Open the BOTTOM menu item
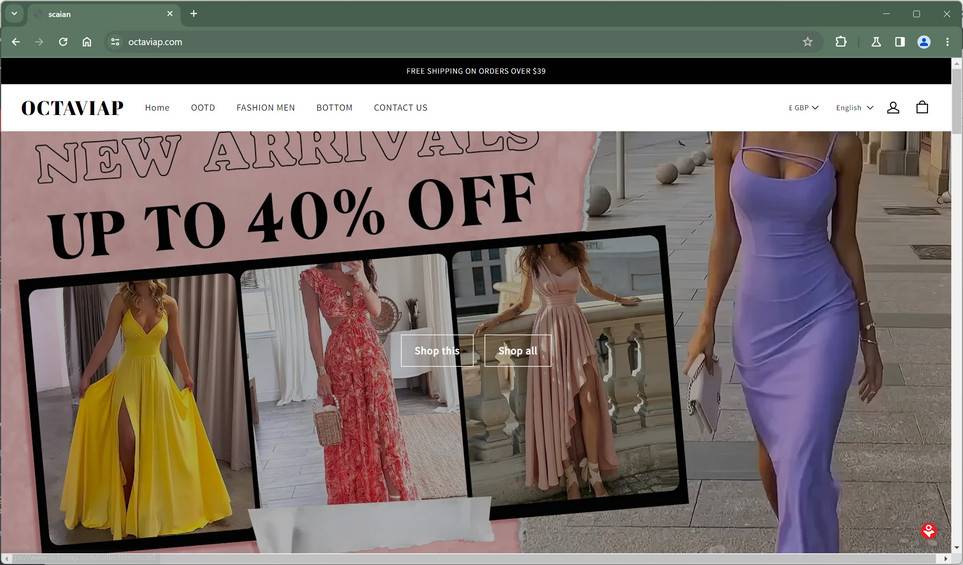The height and width of the screenshot is (565, 963). 334,107
